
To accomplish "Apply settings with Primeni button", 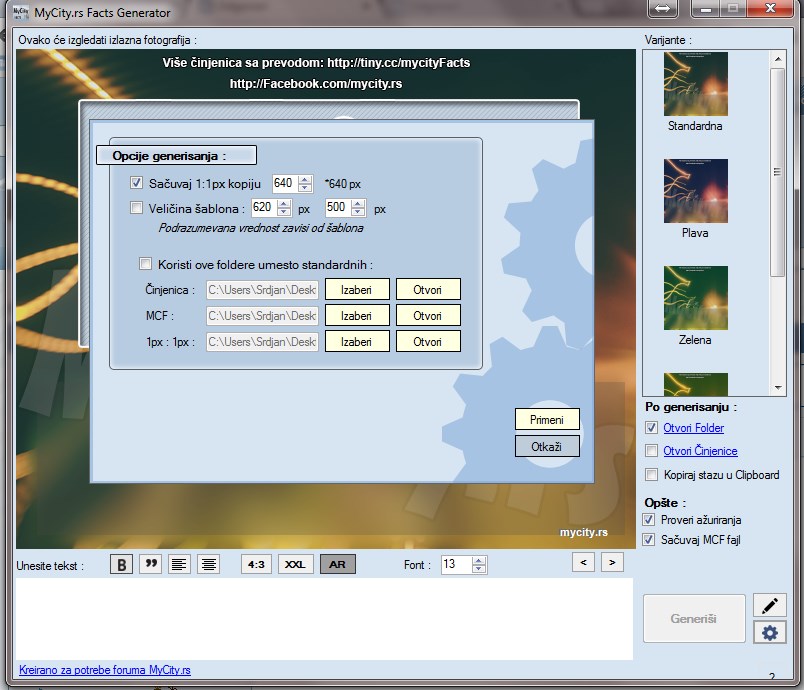I will click(x=547, y=419).
